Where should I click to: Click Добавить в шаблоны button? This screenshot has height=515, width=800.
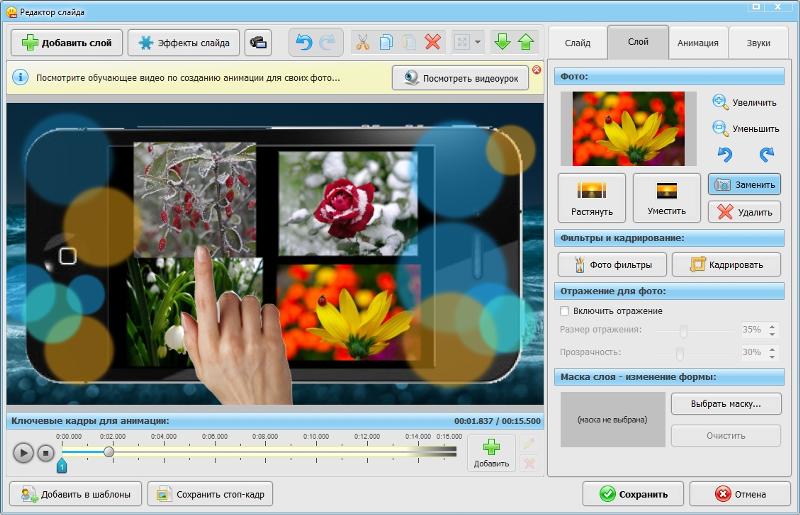pos(76,494)
